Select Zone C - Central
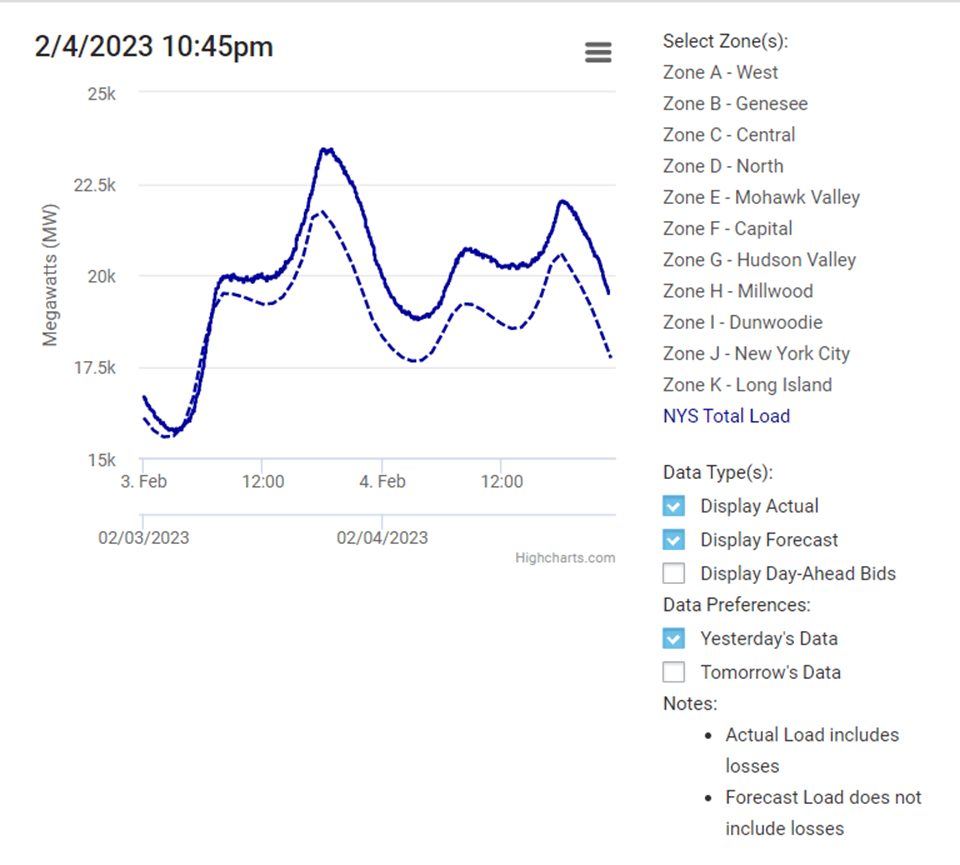 click(729, 135)
